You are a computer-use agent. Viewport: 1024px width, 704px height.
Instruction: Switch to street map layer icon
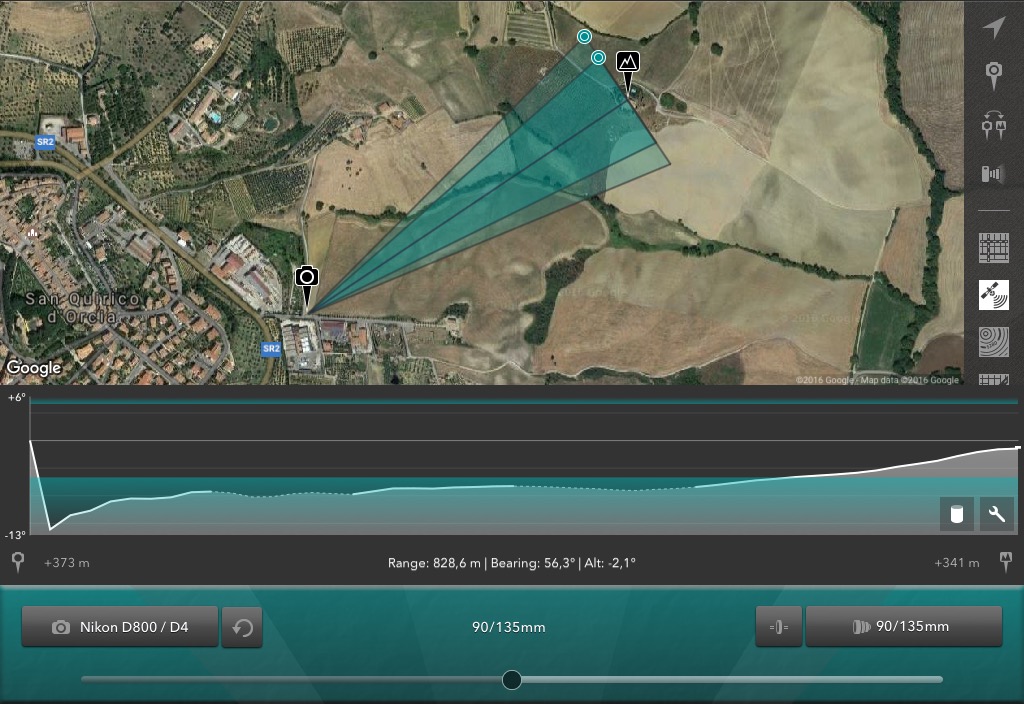click(x=993, y=248)
